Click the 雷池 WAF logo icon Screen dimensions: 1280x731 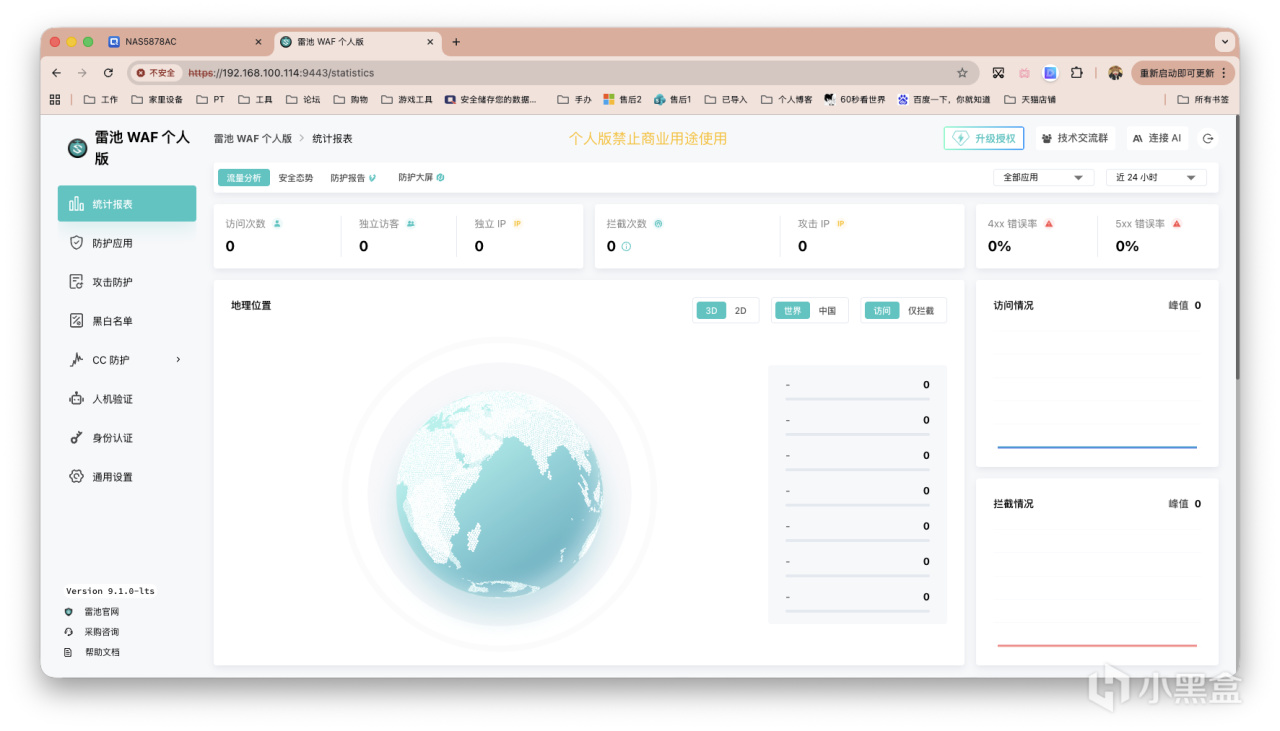click(77, 148)
